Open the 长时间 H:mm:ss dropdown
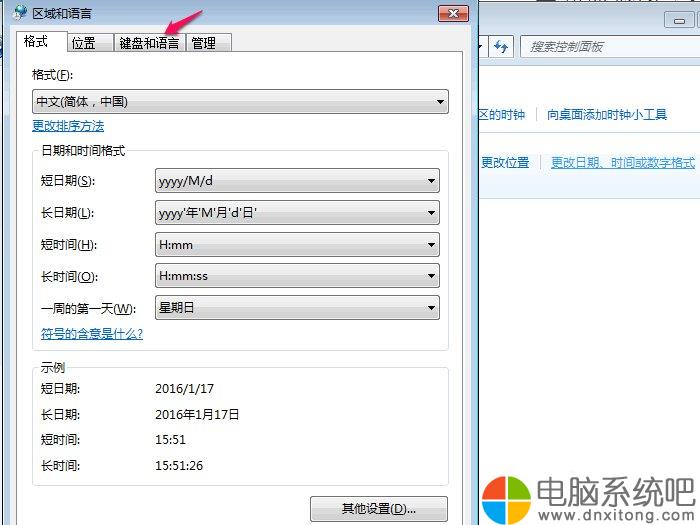The width and height of the screenshot is (700, 525). pos(297,276)
